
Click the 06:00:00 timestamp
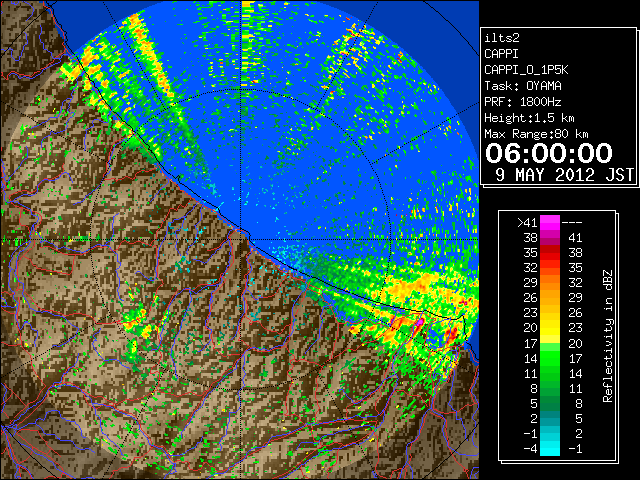point(549,153)
